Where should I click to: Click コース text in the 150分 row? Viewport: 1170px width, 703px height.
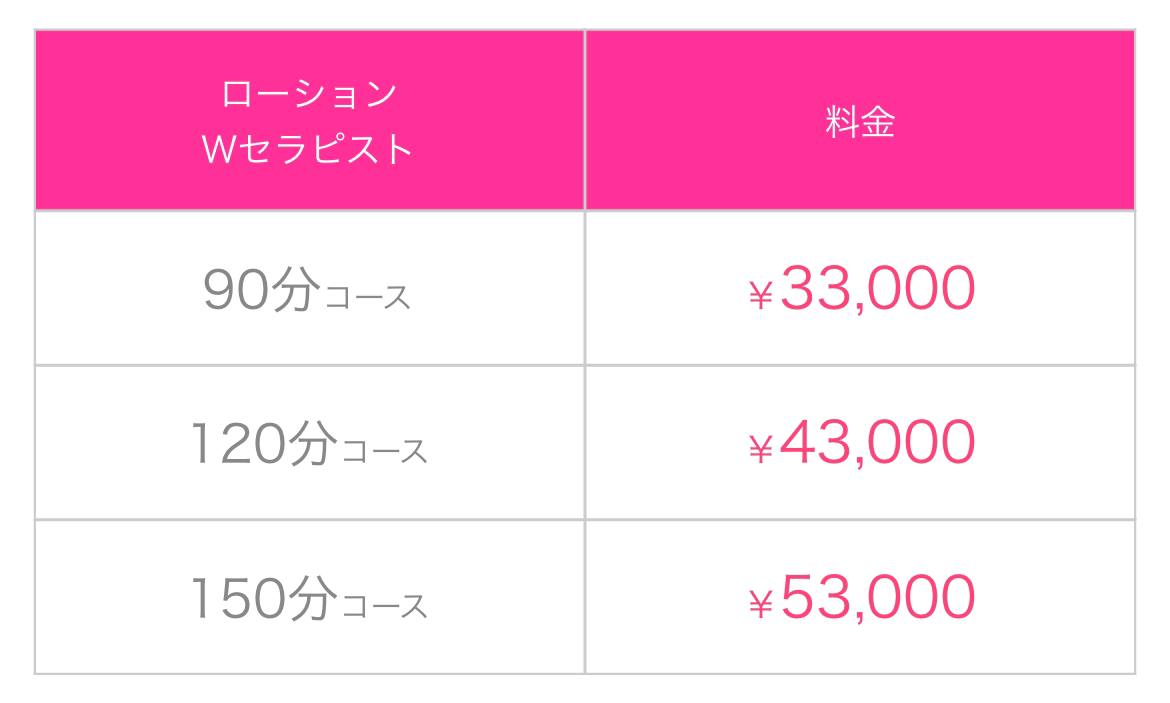click(384, 606)
